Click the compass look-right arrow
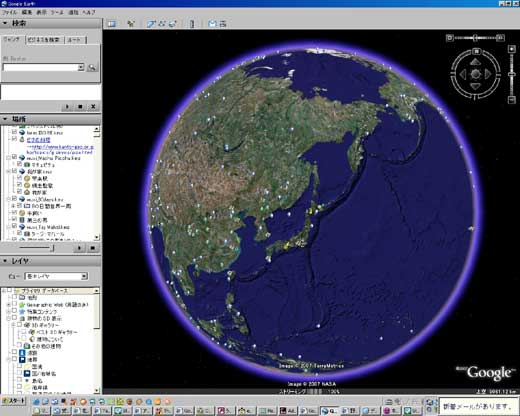Screen dimensions: 520x416 pos(488,74)
